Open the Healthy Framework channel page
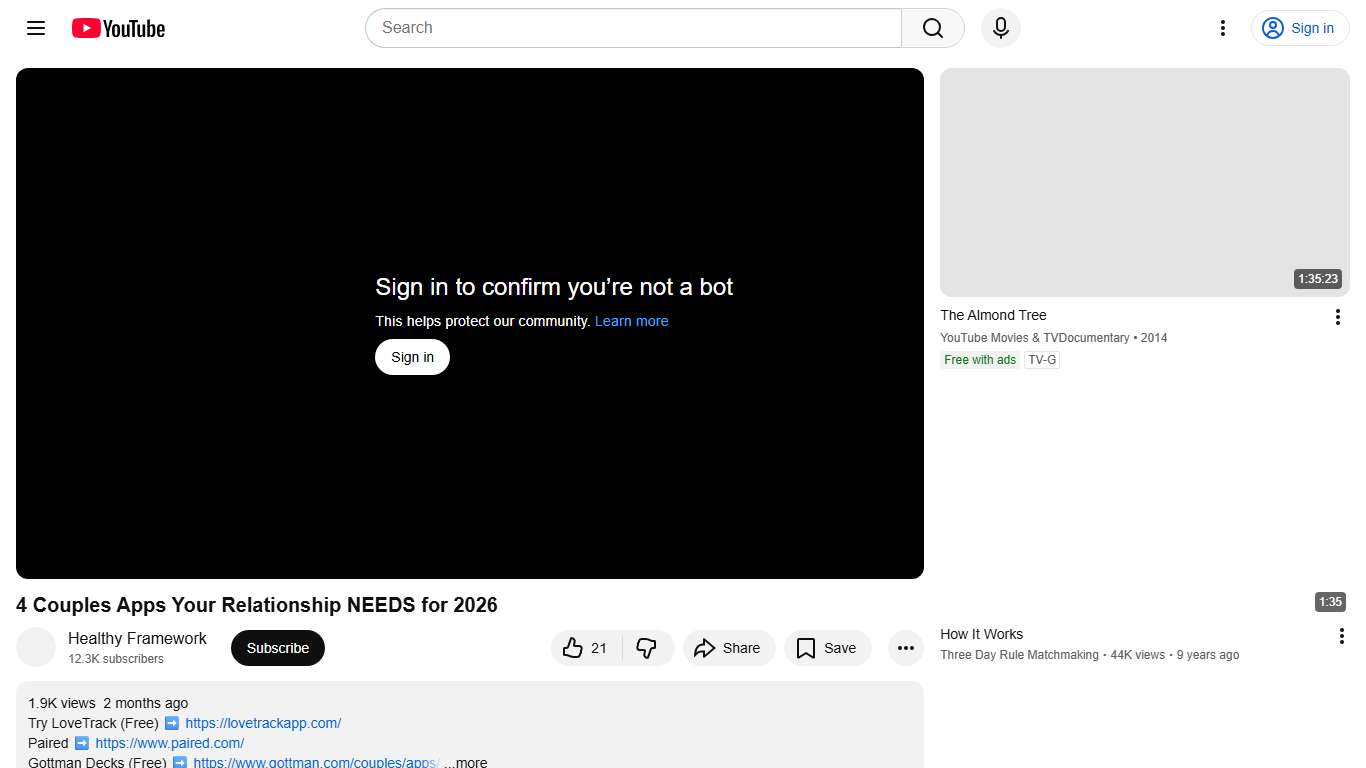Screen dimensions: 1366x768 [x=137, y=638]
